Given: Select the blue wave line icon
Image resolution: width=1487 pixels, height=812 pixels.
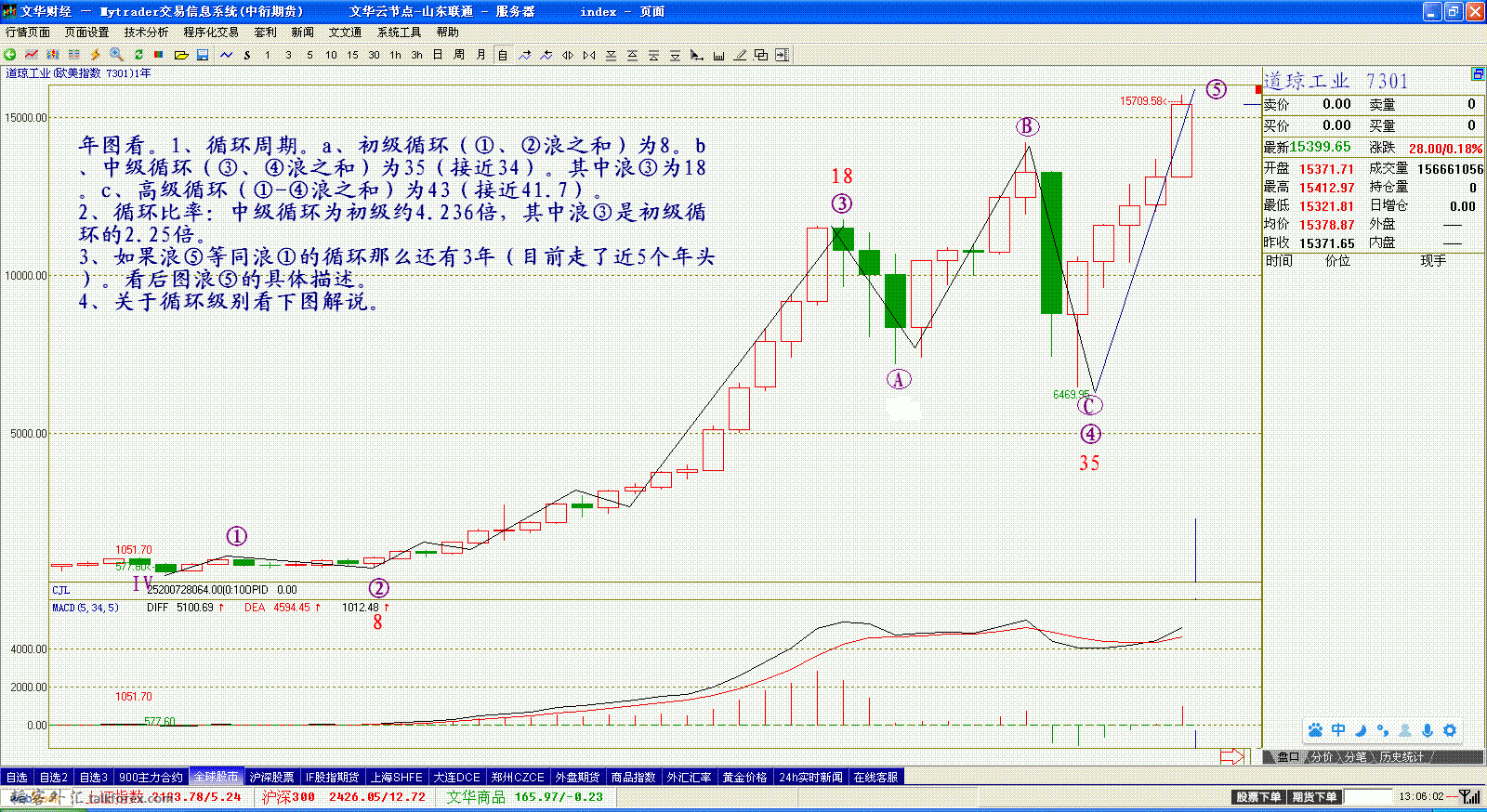Looking at the screenshot, I should pyautogui.click(x=227, y=55).
